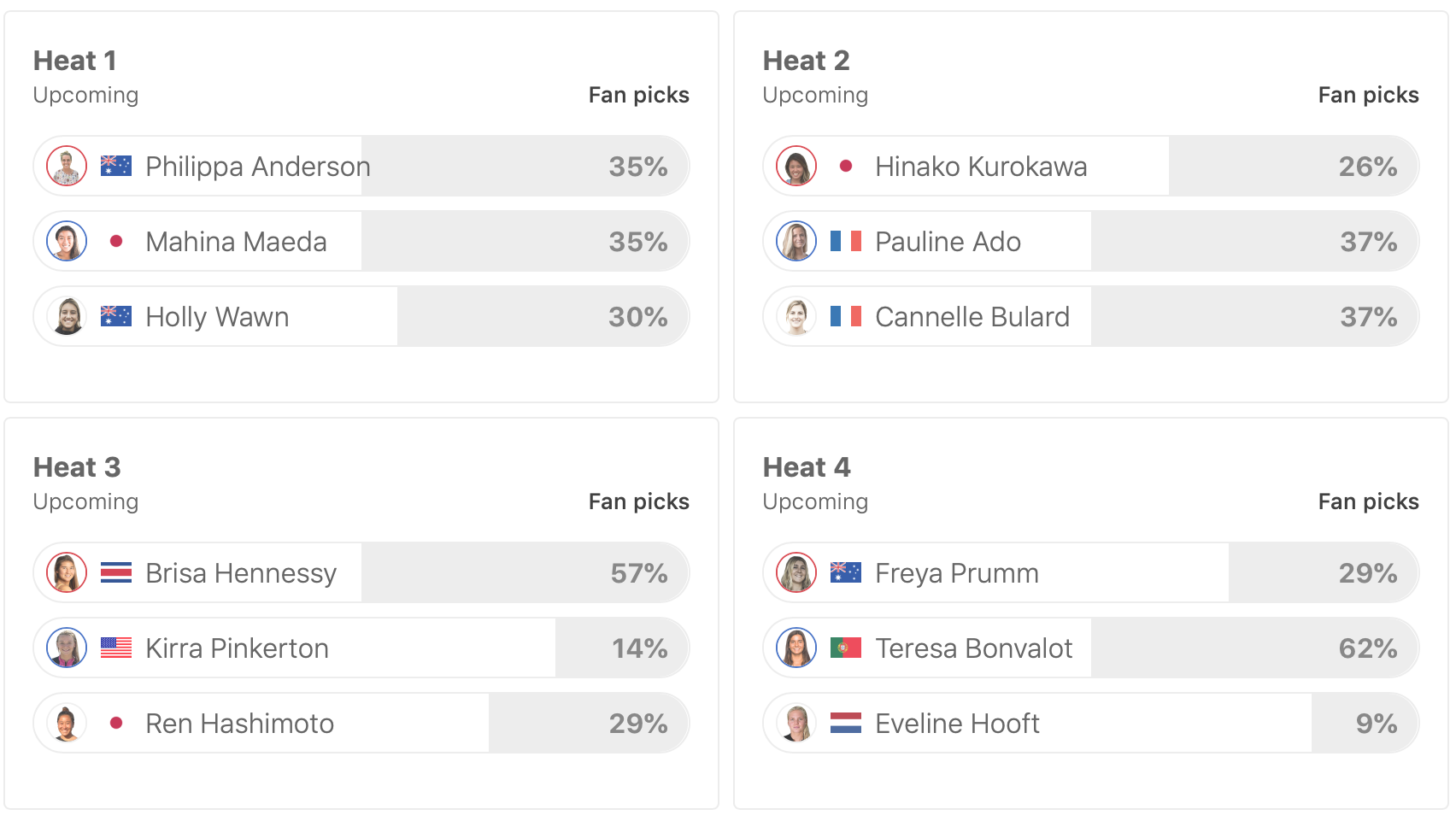Pick Cannelle Bulard in Heat 2
The image size is (1456, 815).
972,317
